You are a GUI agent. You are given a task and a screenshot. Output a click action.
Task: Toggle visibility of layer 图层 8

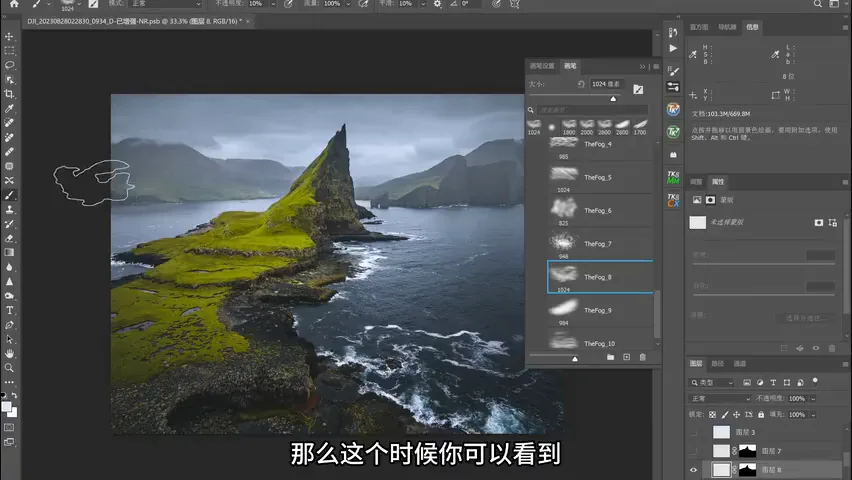(x=693, y=470)
